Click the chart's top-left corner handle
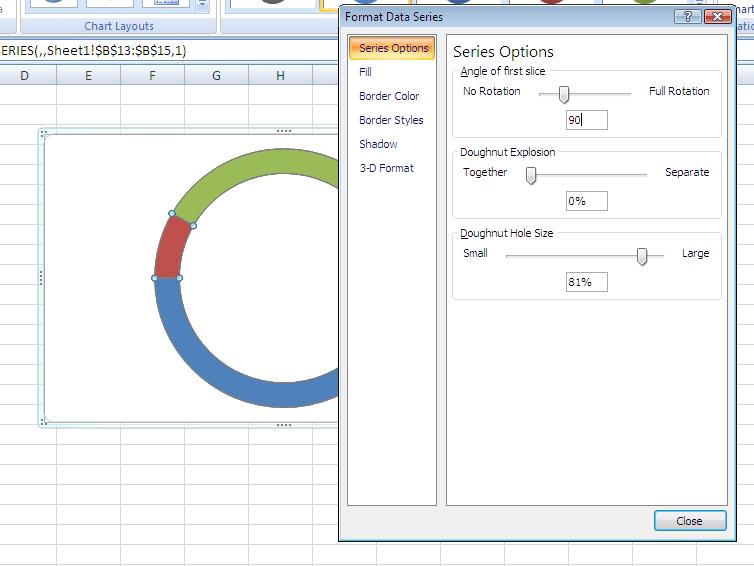 pyautogui.click(x=43, y=133)
